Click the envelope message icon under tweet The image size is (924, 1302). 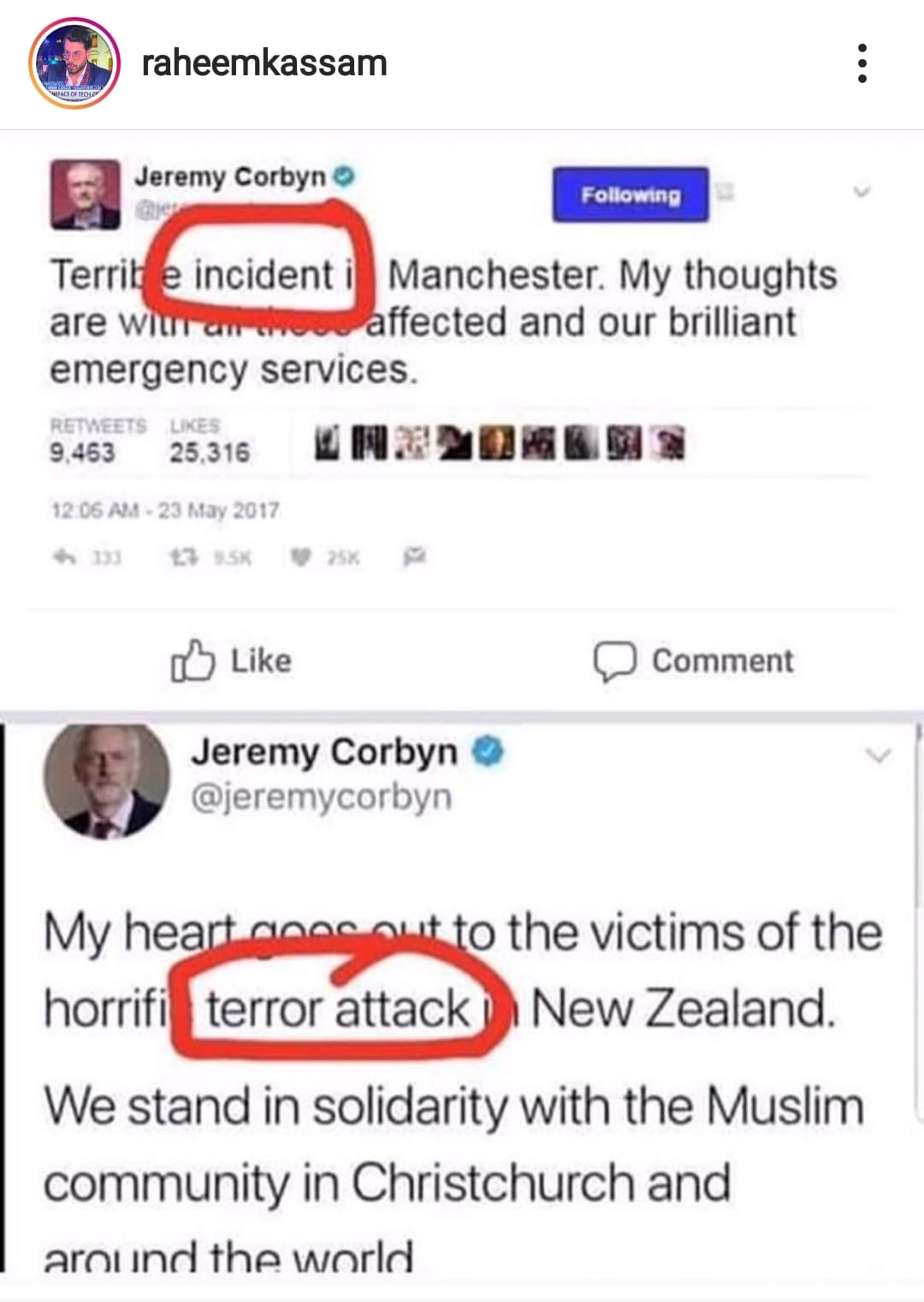tap(414, 558)
